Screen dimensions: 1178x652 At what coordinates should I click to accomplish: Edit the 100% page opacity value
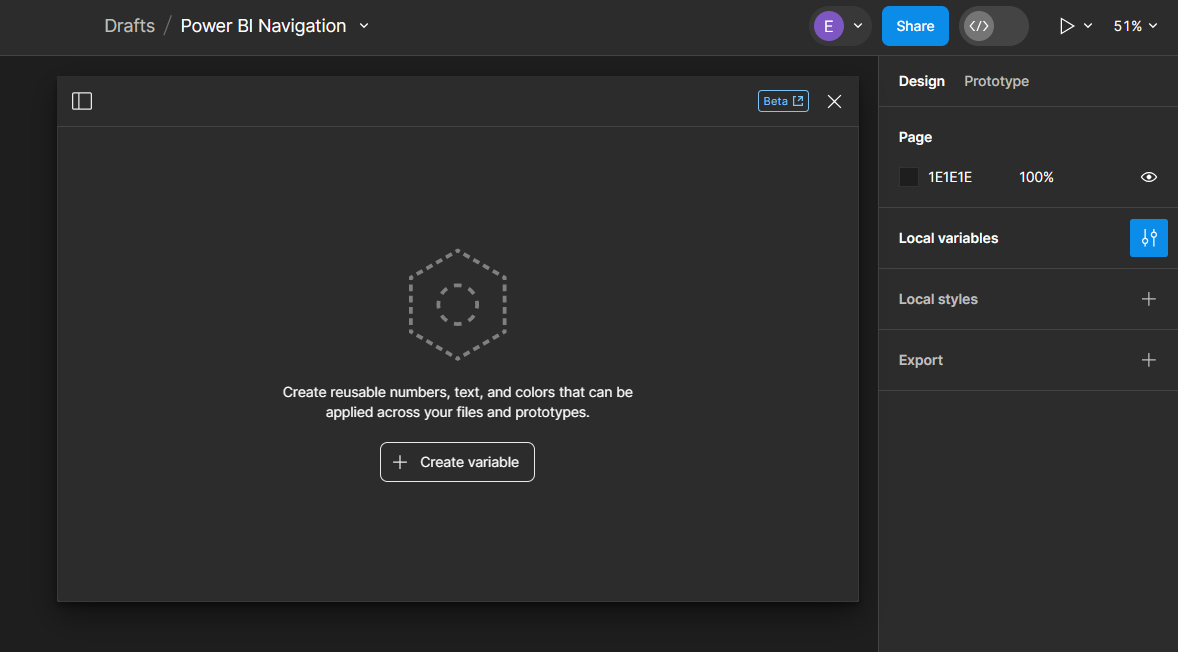[x=1036, y=176]
